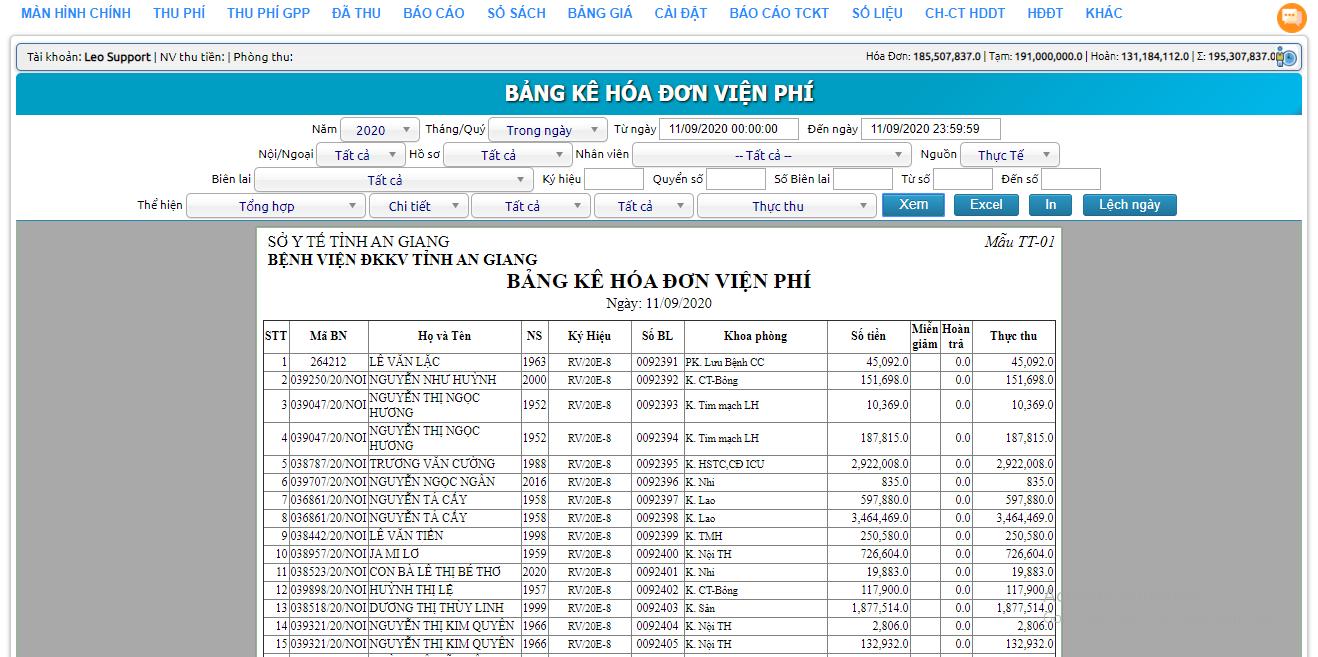The image size is (1318, 657).
Task: Open first 'Tất cả' dropdown after Chi tiết
Action: (x=530, y=206)
